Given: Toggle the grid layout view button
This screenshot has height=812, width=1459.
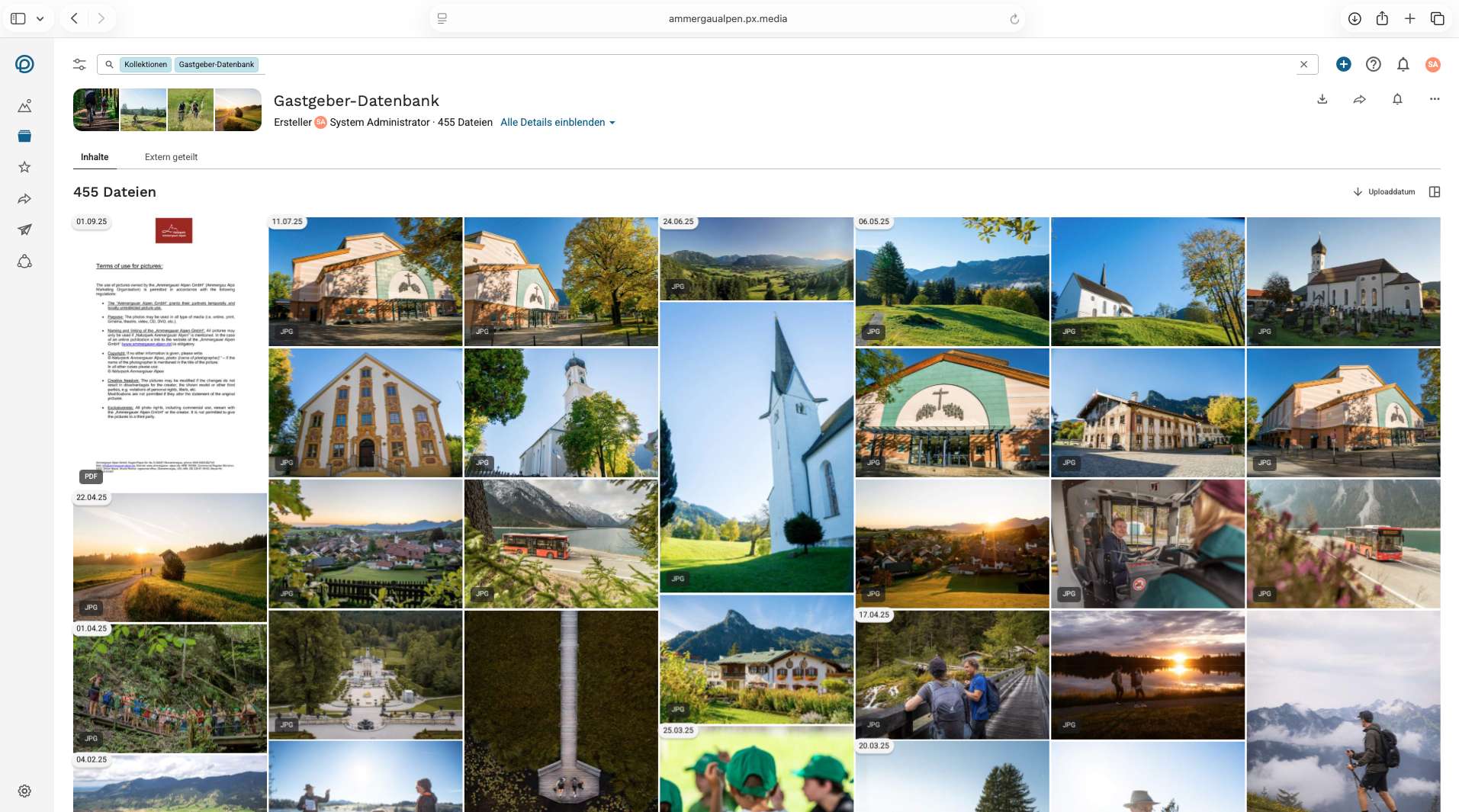Looking at the screenshot, I should click(x=1434, y=192).
